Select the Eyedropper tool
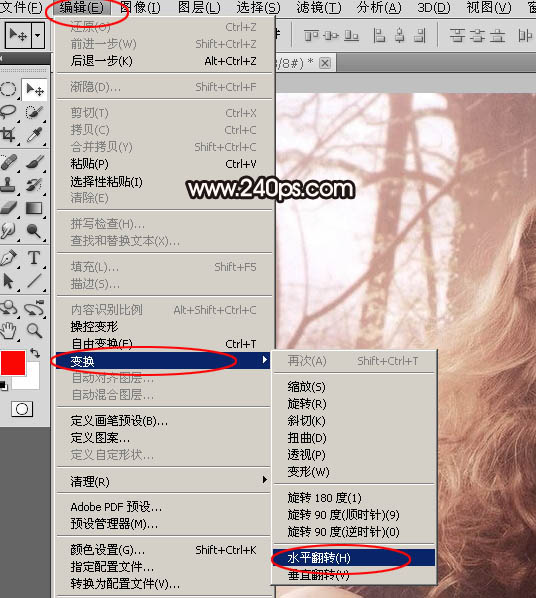The width and height of the screenshot is (536, 598). tap(35, 135)
